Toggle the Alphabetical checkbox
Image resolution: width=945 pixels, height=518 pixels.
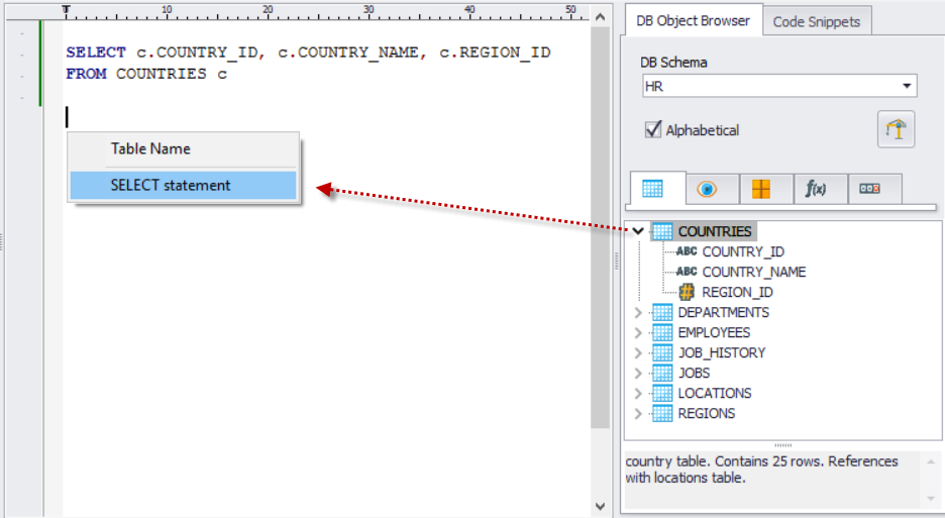pos(653,130)
